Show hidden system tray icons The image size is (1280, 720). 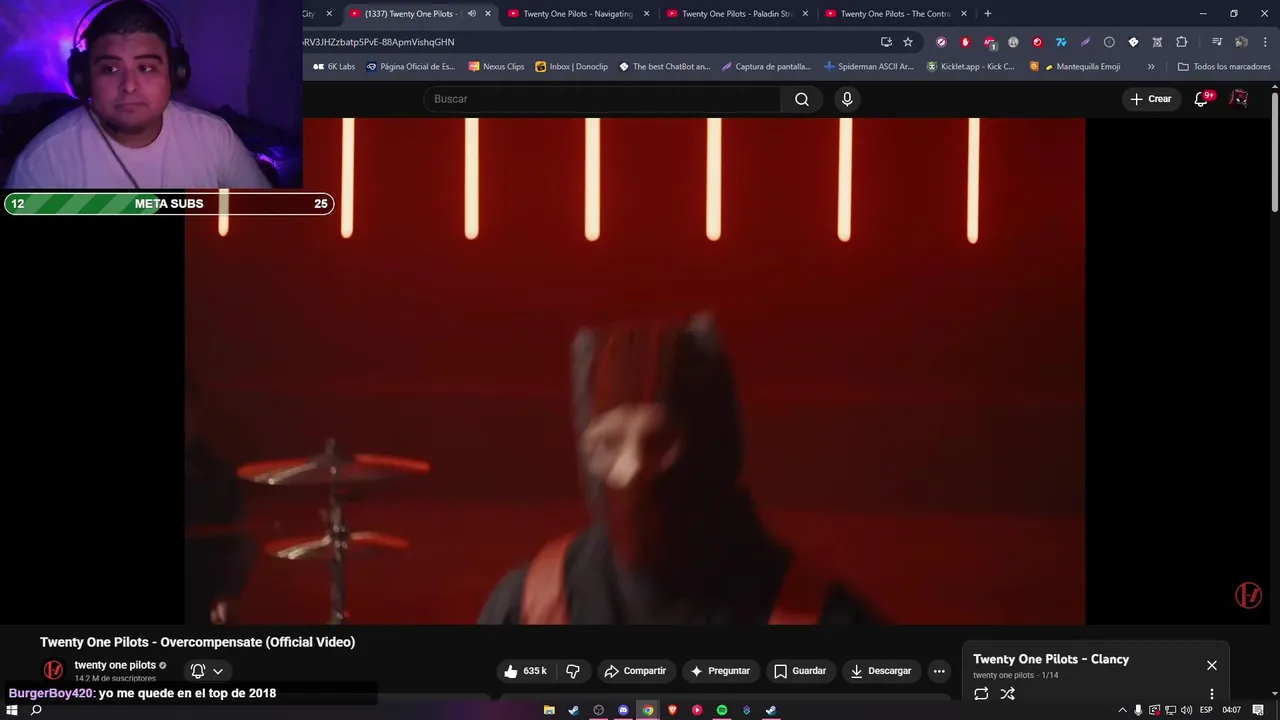tap(1121, 710)
